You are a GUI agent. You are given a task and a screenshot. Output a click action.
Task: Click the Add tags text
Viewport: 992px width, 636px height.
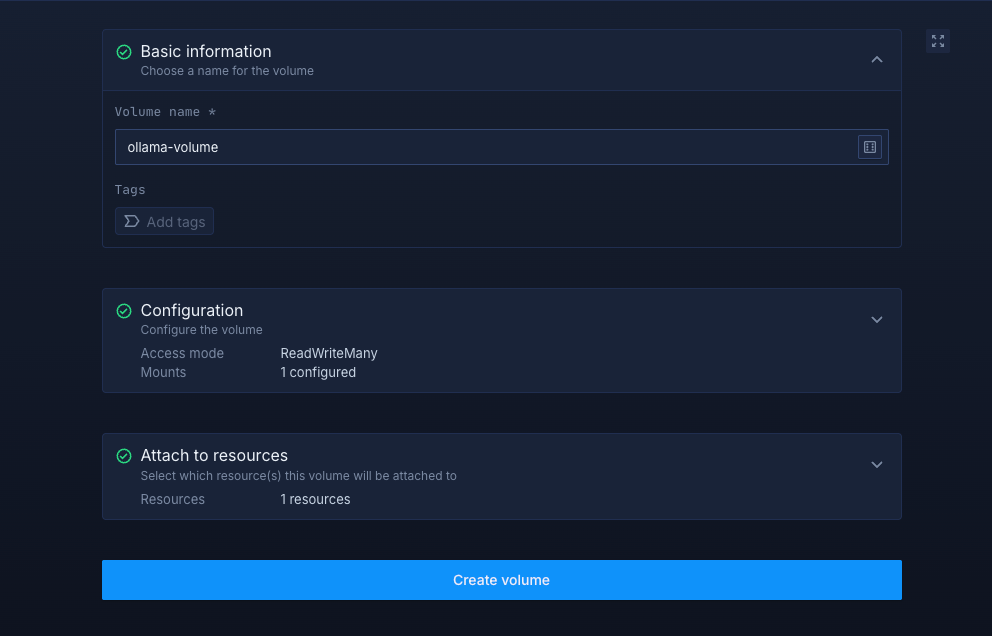(x=176, y=222)
